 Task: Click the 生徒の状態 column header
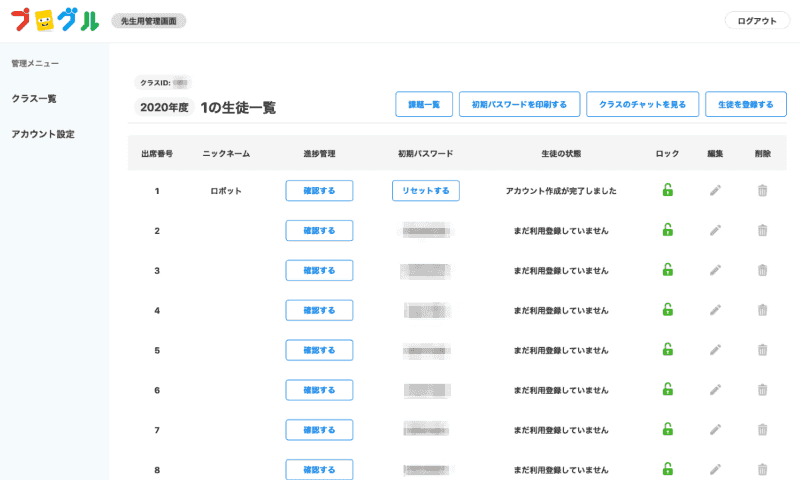pyautogui.click(x=561, y=154)
